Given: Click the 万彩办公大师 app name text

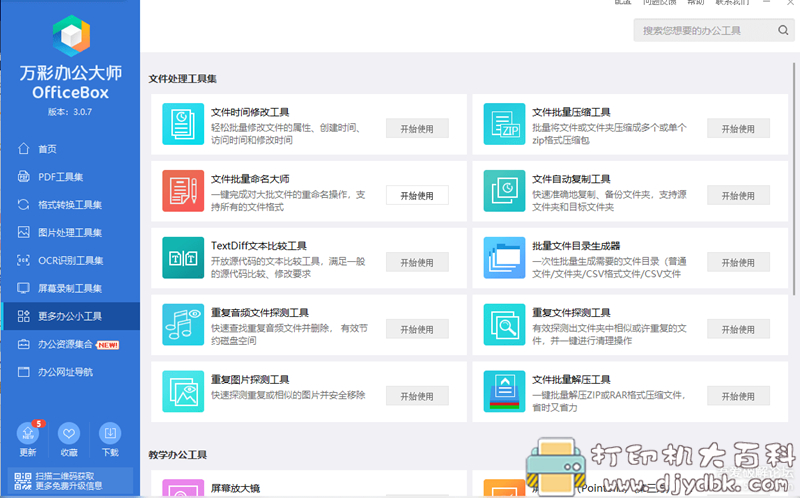Looking at the screenshot, I should pyautogui.click(x=71, y=73).
